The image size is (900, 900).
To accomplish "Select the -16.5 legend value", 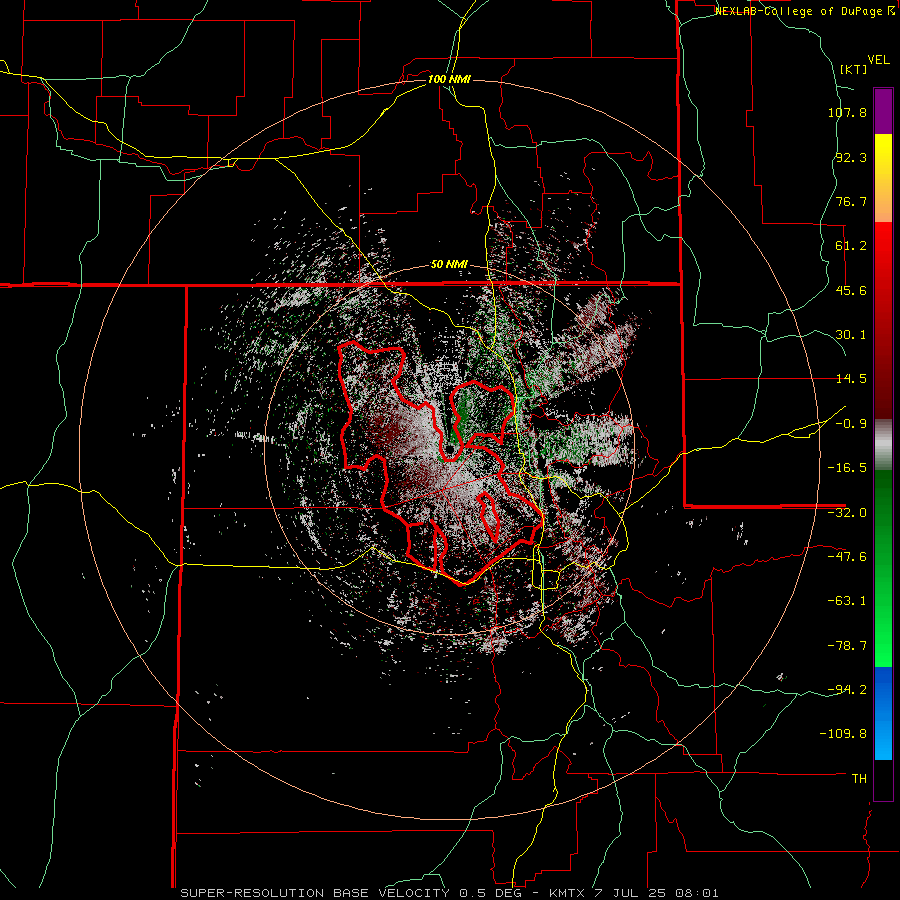I will [847, 468].
